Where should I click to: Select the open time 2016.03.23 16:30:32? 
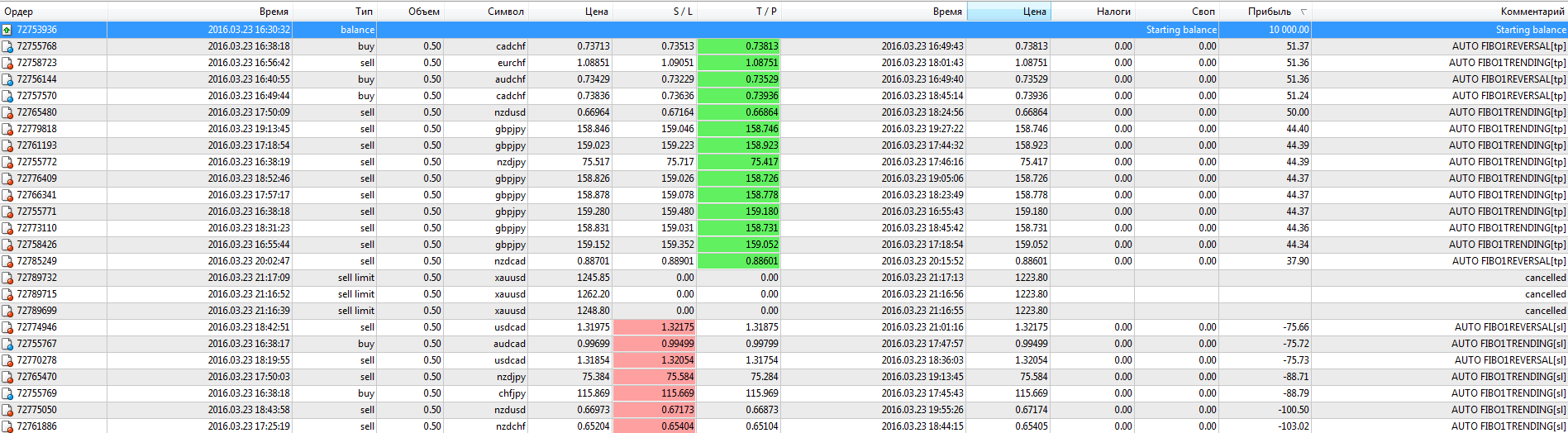(249, 30)
